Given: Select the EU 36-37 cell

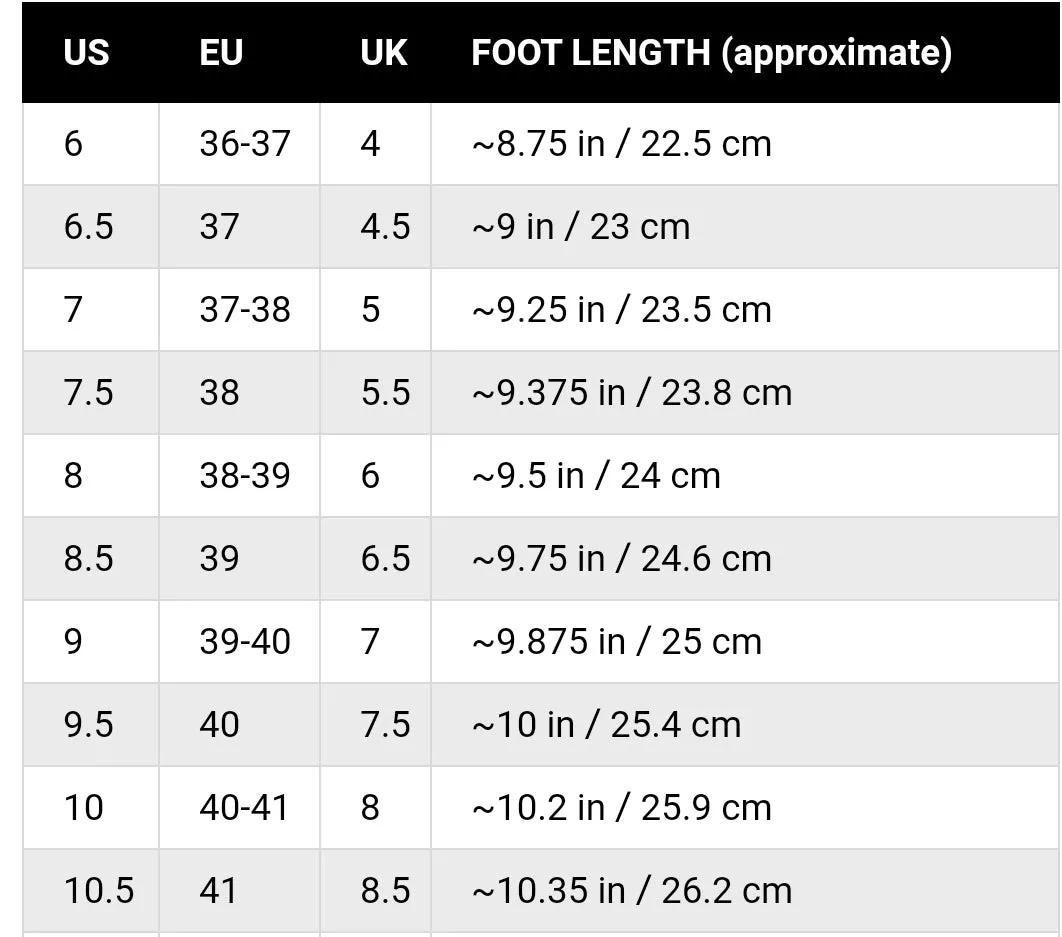Looking at the screenshot, I should point(239,144).
